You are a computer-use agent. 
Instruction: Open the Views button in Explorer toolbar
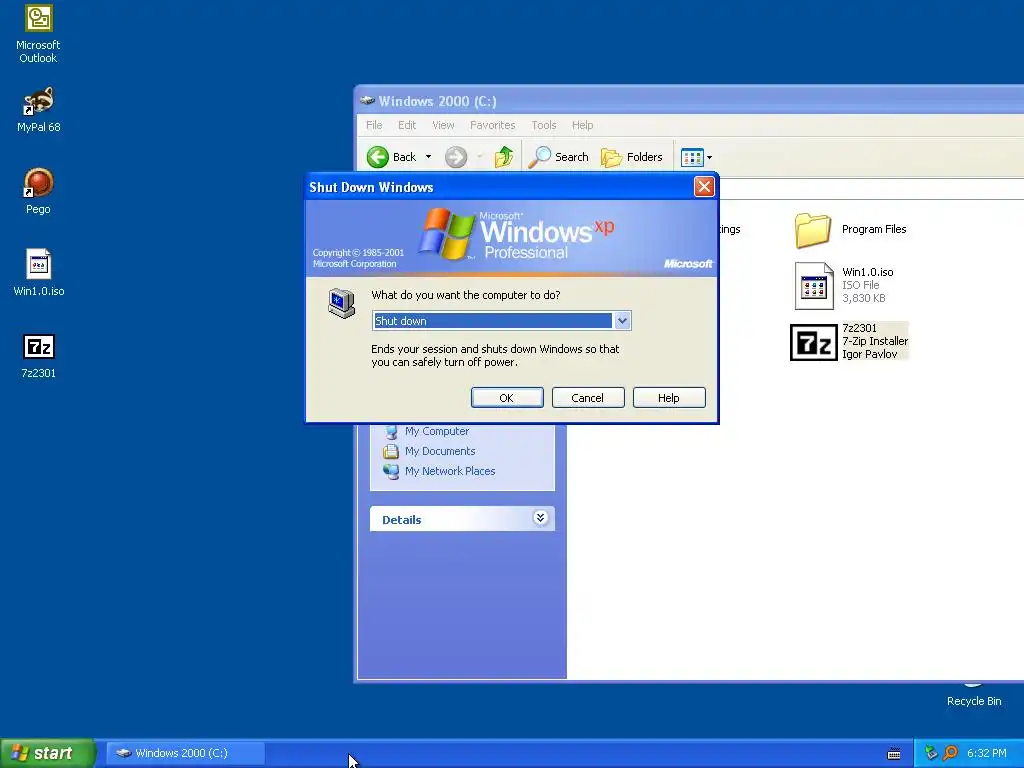(x=692, y=157)
